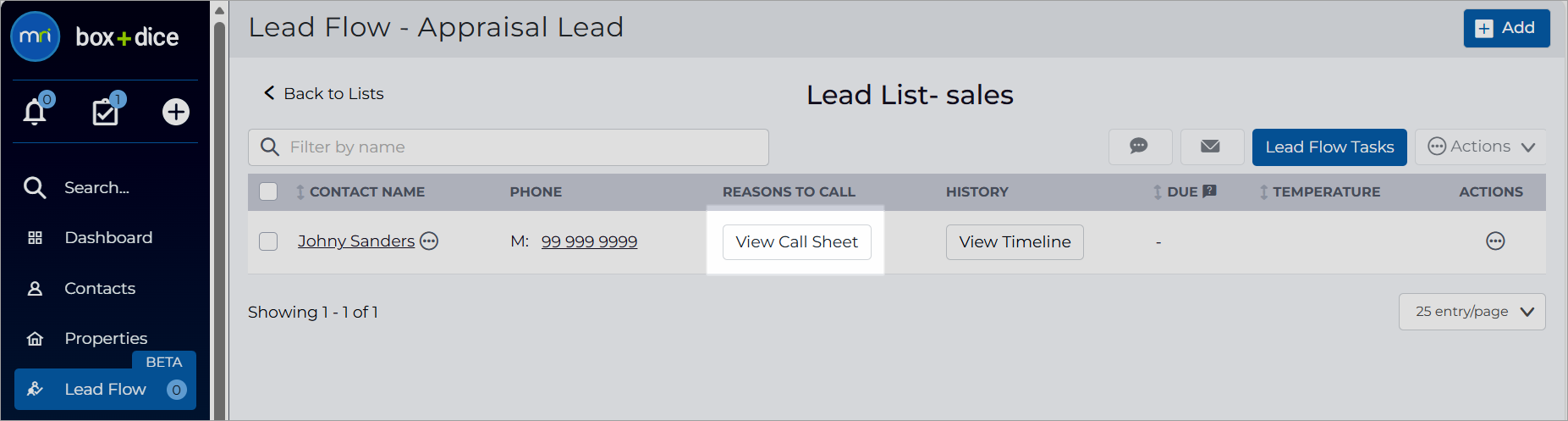
Task: Open ellipsis menu beside Johny Sanders
Action: (x=430, y=241)
